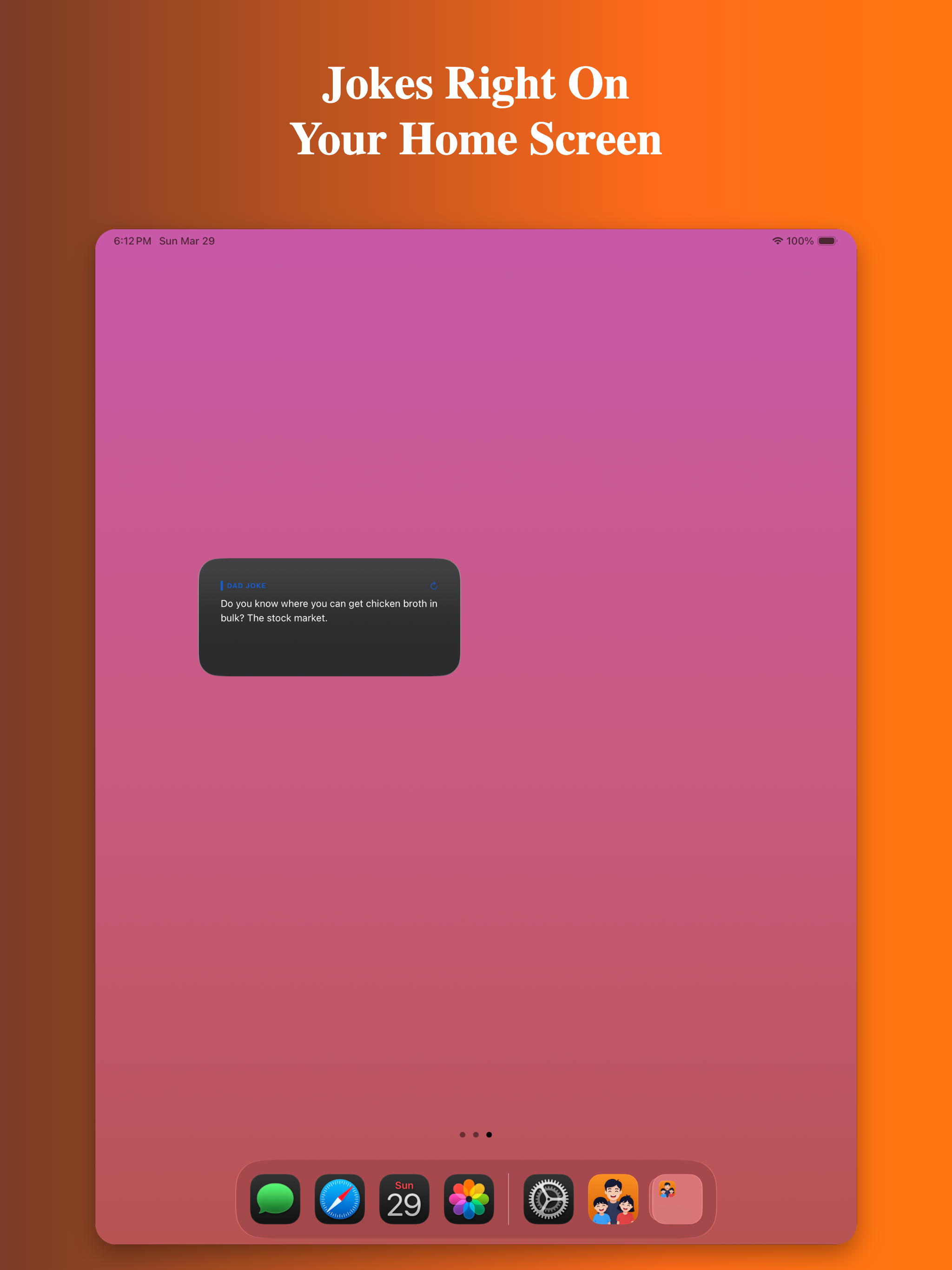Tap the 6:12 PM clock
The image size is (952, 1270).
click(132, 241)
